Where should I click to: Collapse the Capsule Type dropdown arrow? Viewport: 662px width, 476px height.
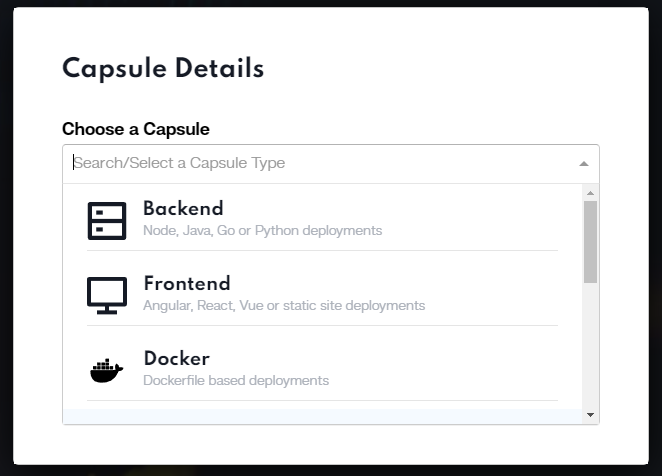click(x=584, y=164)
